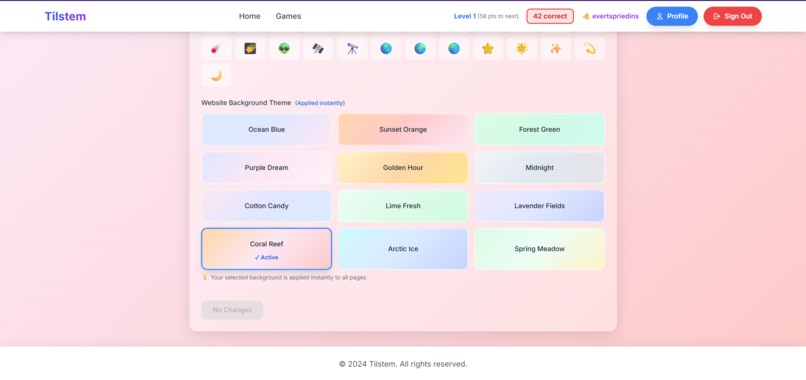The height and width of the screenshot is (380, 806).
Task: Click the 2024 Tilstem copyright text
Action: coord(403,364)
